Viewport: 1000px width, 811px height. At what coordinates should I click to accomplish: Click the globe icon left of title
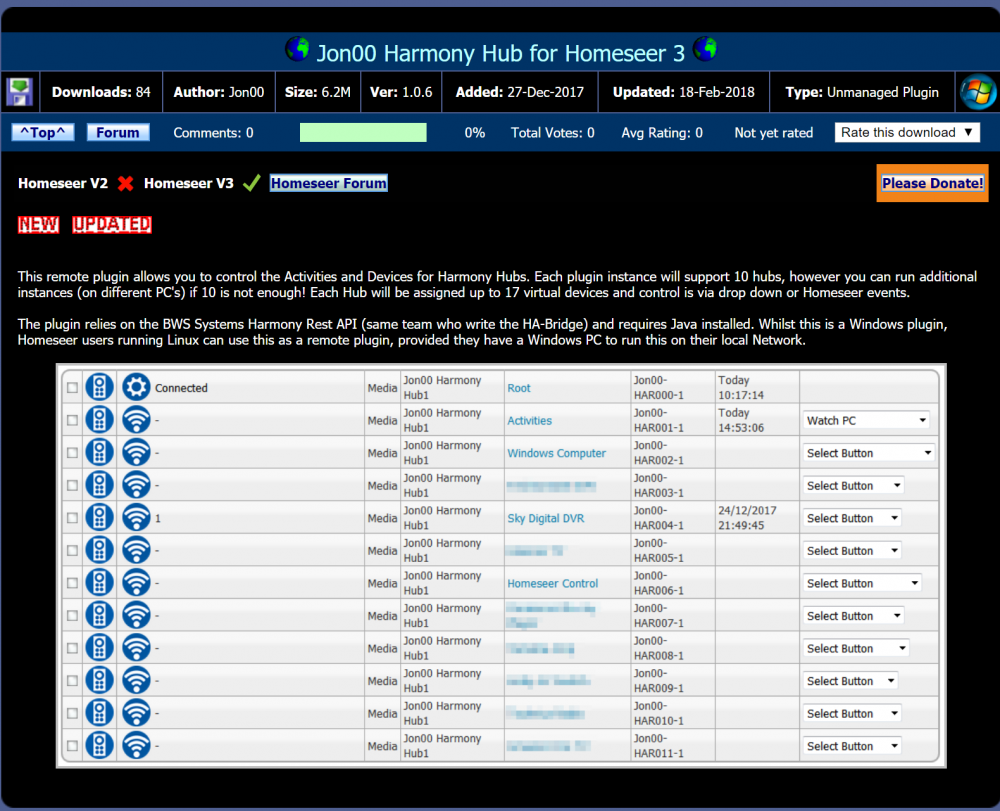pyautogui.click(x=297, y=49)
